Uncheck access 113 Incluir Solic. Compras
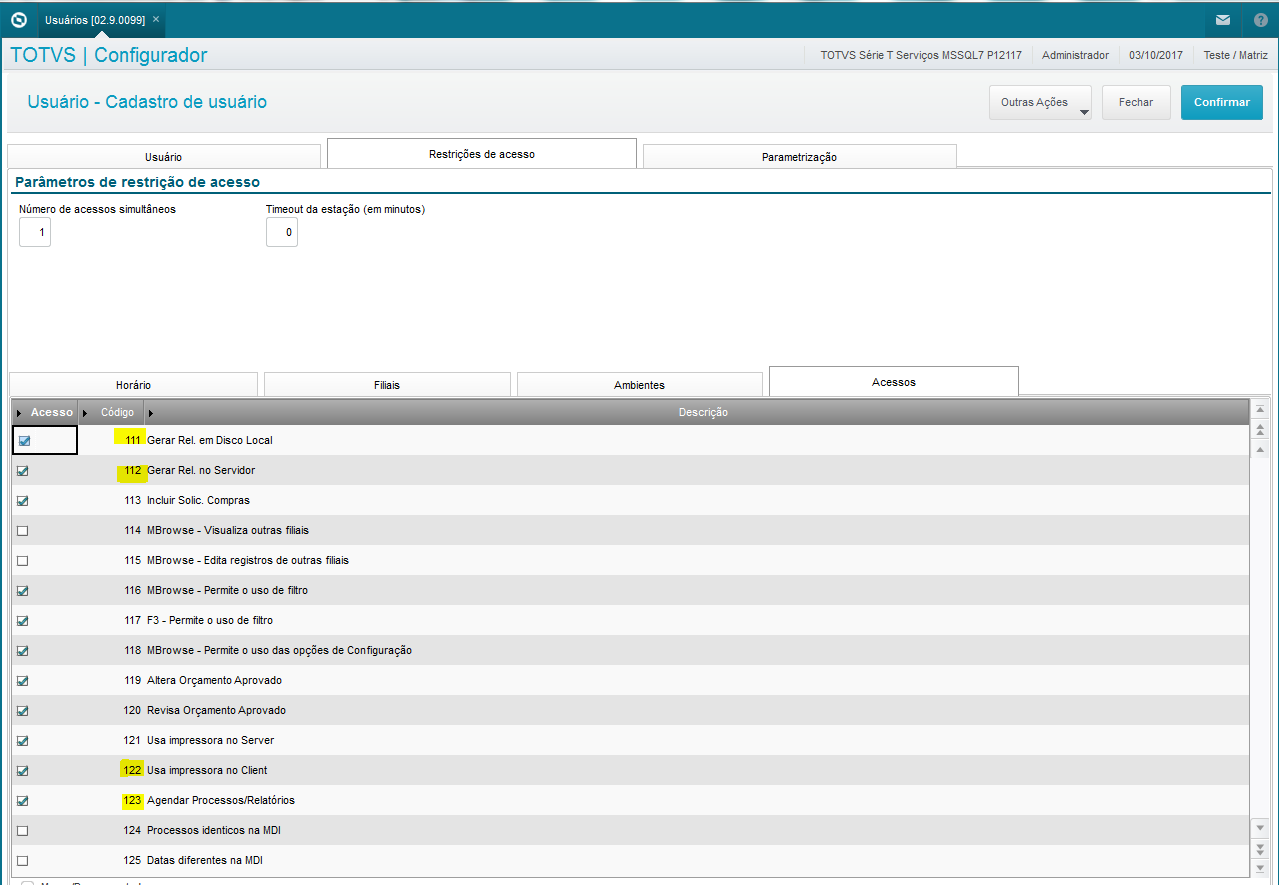The height and width of the screenshot is (885, 1279). [x=23, y=500]
